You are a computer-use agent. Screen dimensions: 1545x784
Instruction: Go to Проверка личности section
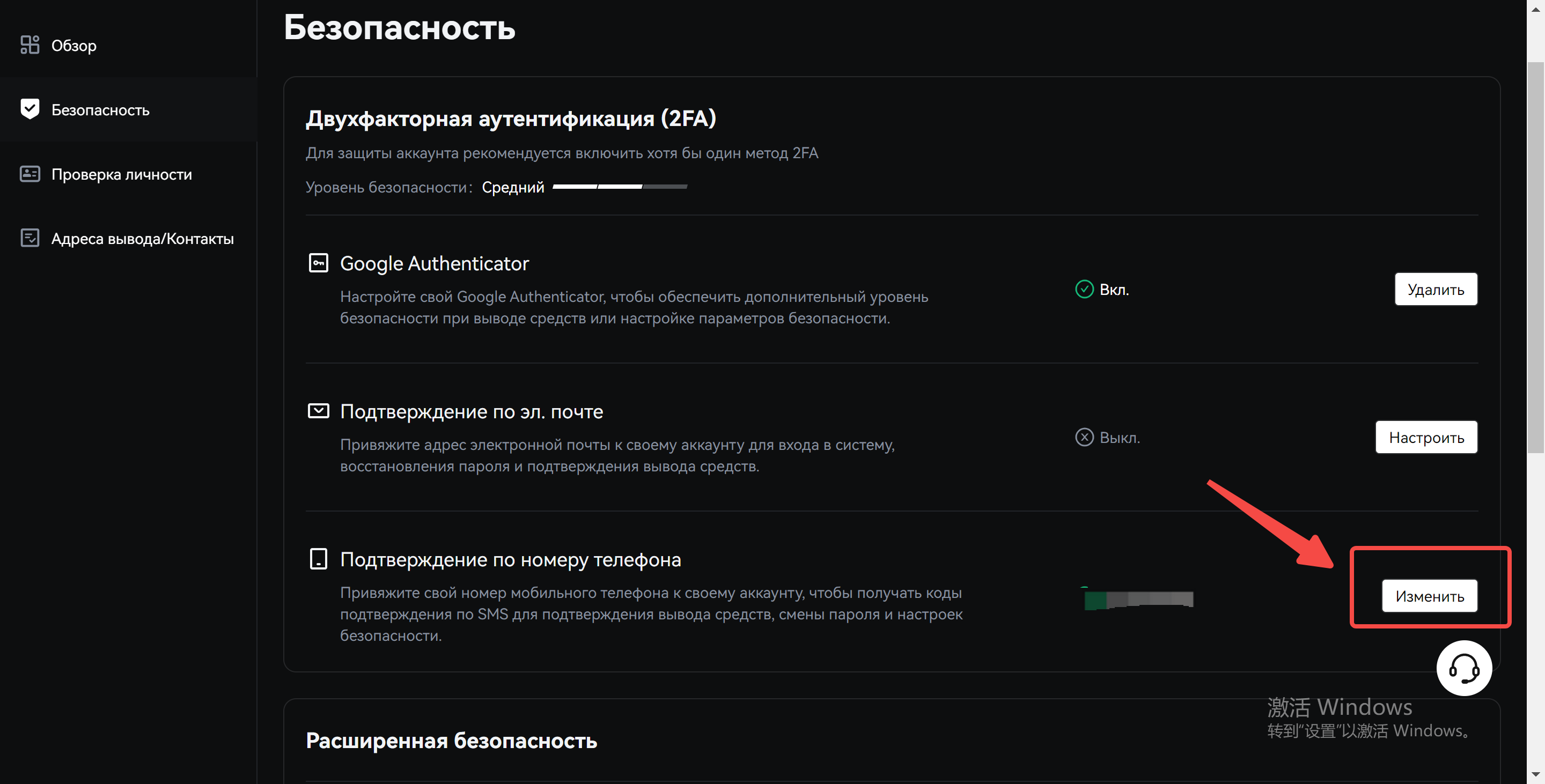tap(122, 174)
